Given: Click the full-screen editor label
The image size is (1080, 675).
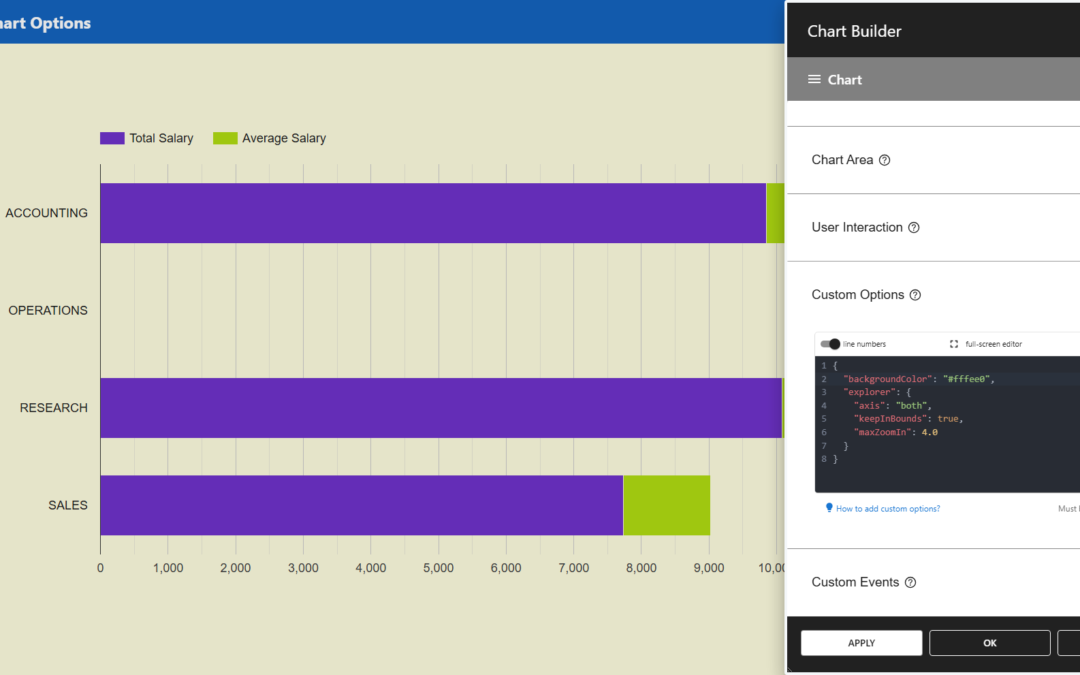Looking at the screenshot, I should (x=993, y=344).
